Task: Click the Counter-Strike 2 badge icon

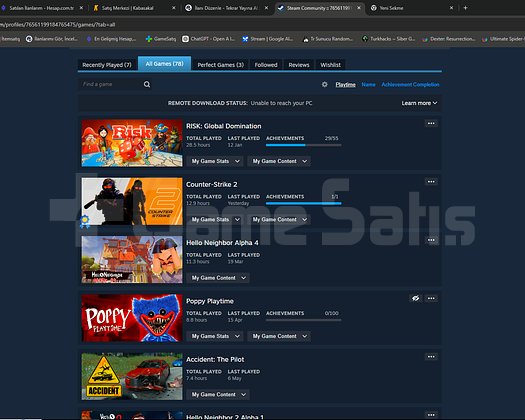Action: 85,220
